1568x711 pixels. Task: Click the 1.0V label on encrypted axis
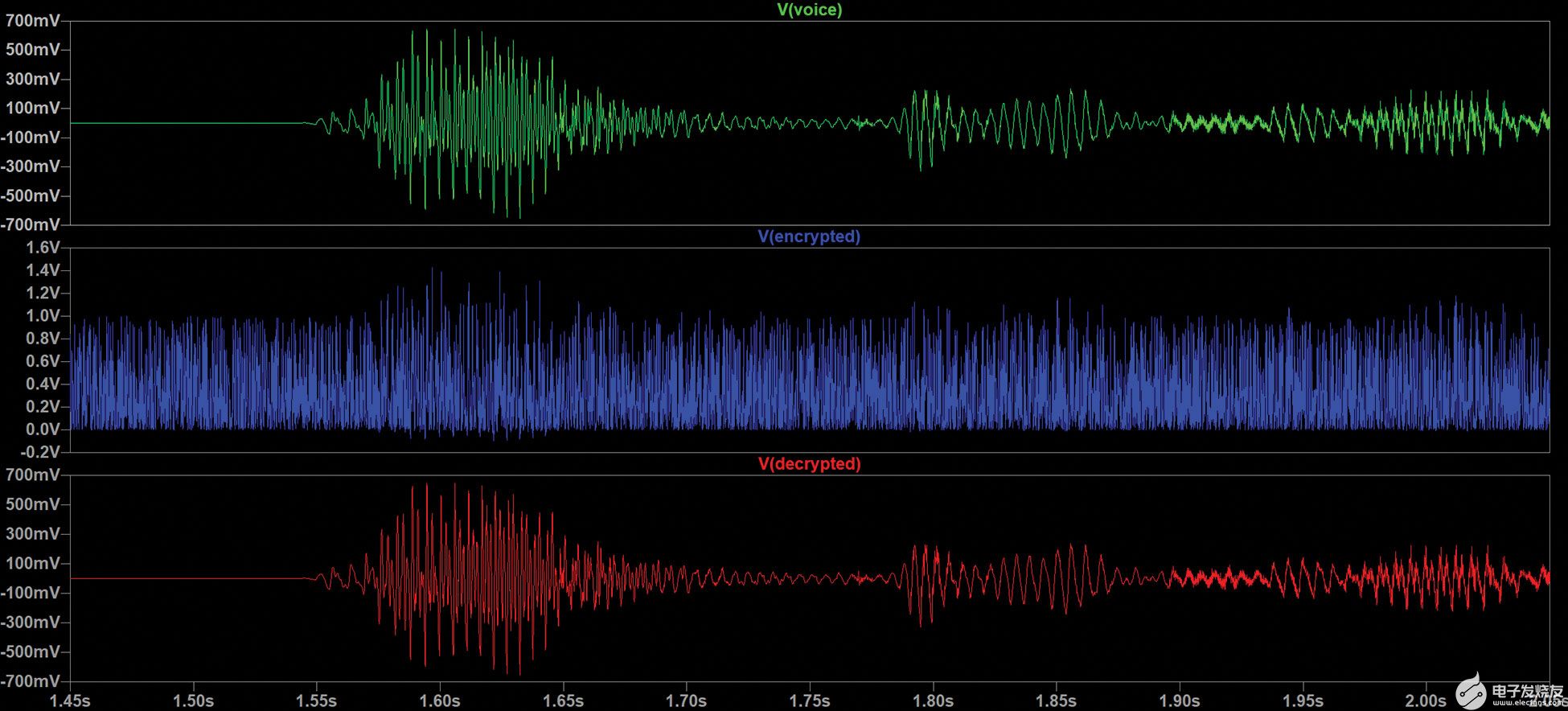pos(43,315)
